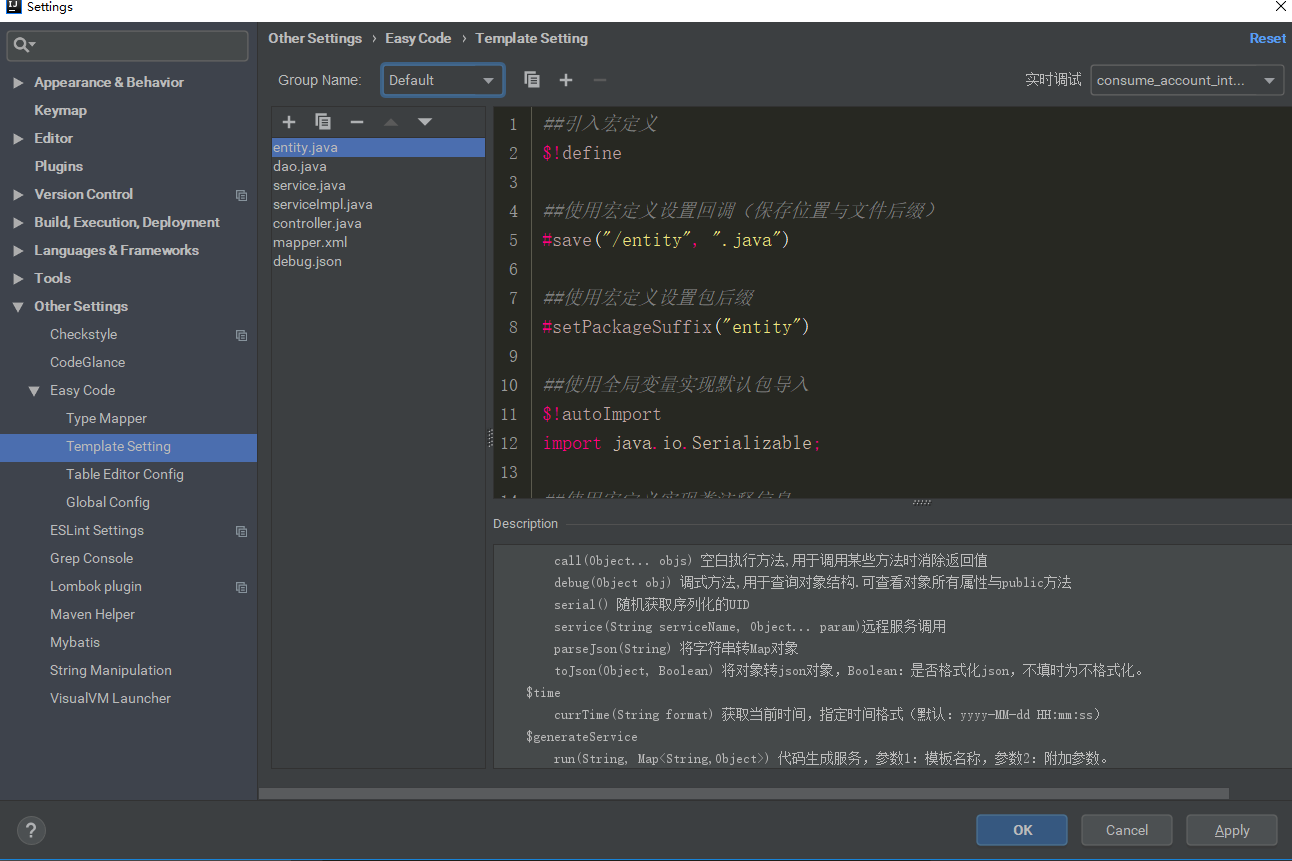Click the Apply button
Image resolution: width=1292 pixels, height=861 pixels.
click(x=1232, y=830)
